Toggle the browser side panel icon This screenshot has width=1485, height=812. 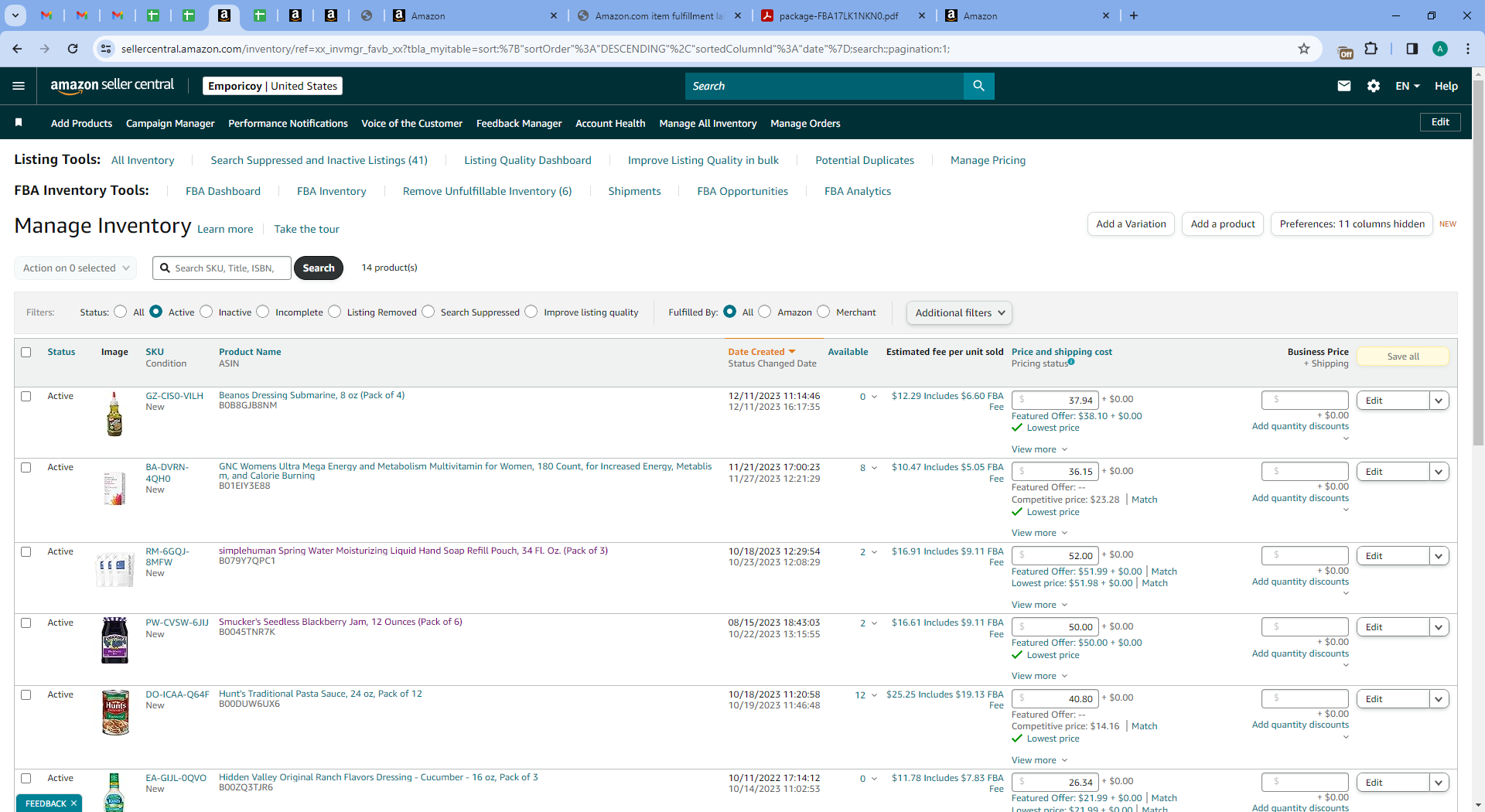(1412, 49)
